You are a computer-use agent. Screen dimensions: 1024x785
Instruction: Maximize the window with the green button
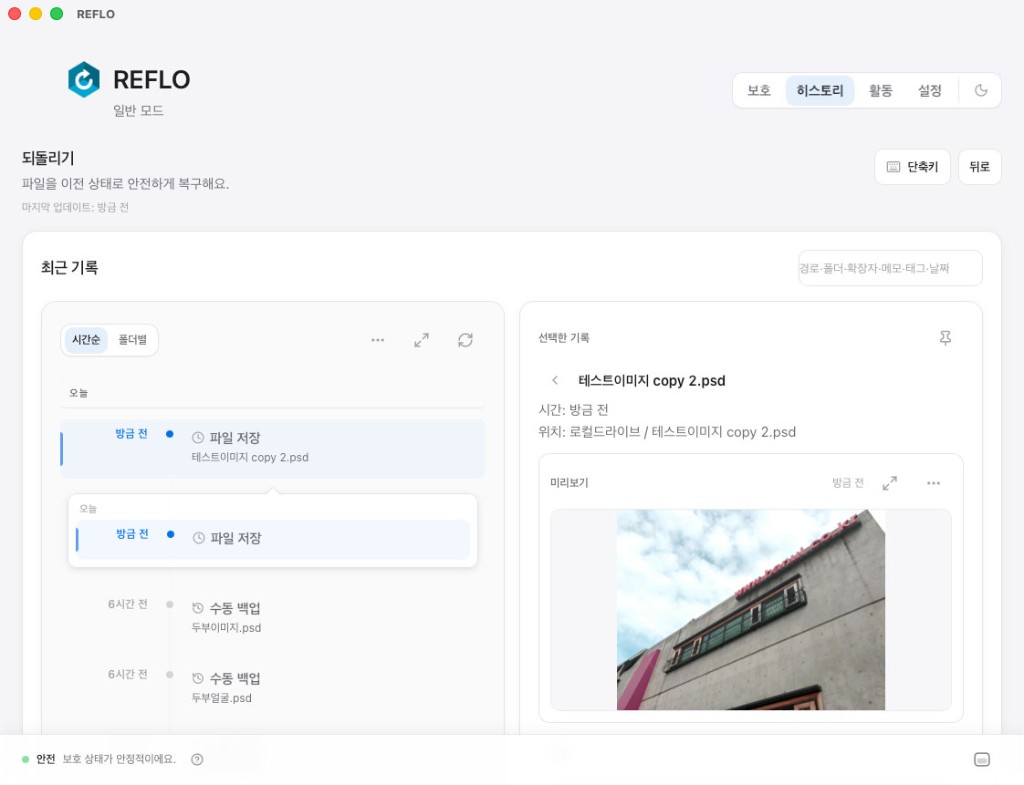(x=56, y=14)
